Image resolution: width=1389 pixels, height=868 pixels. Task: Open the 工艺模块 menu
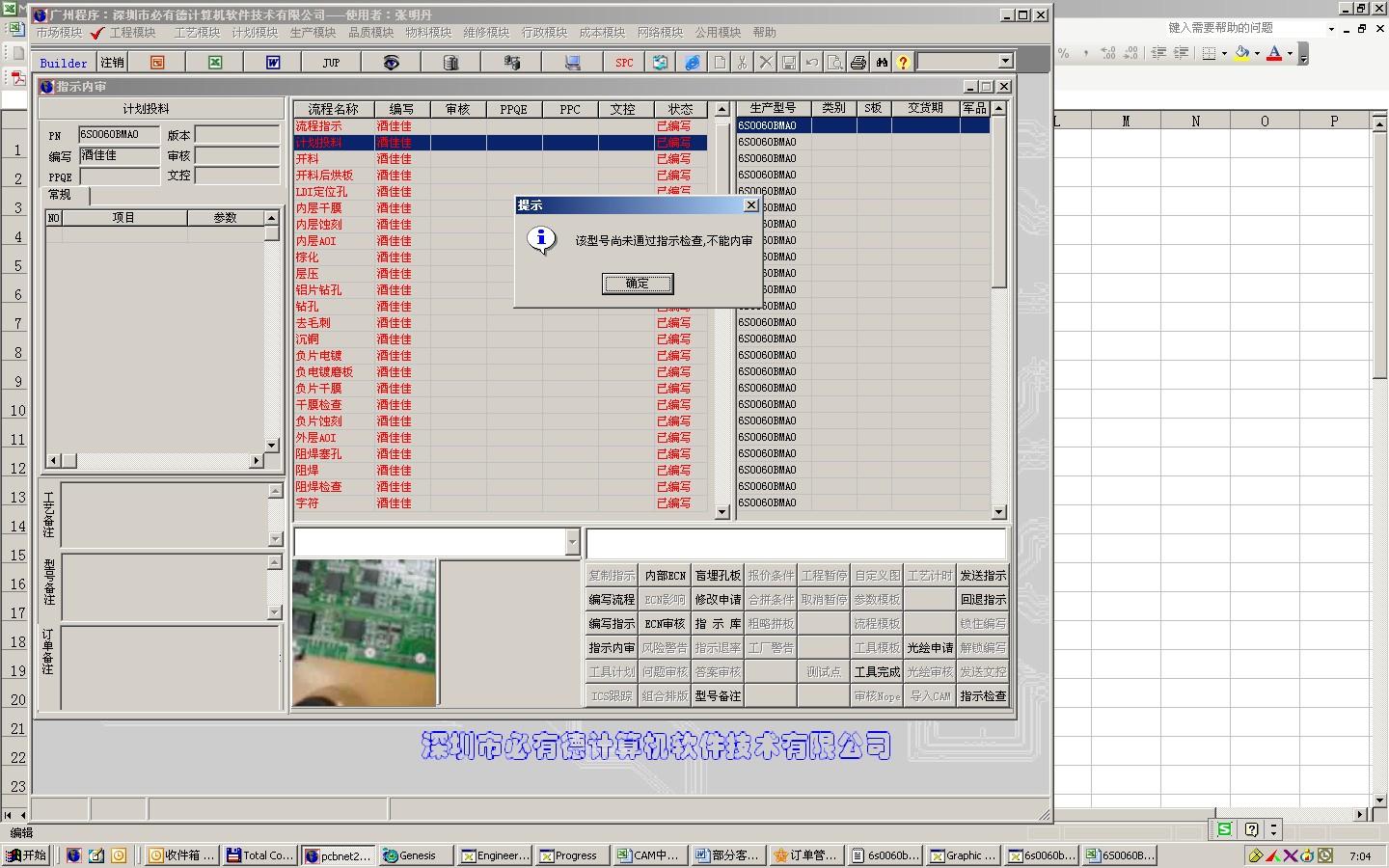pos(198,33)
